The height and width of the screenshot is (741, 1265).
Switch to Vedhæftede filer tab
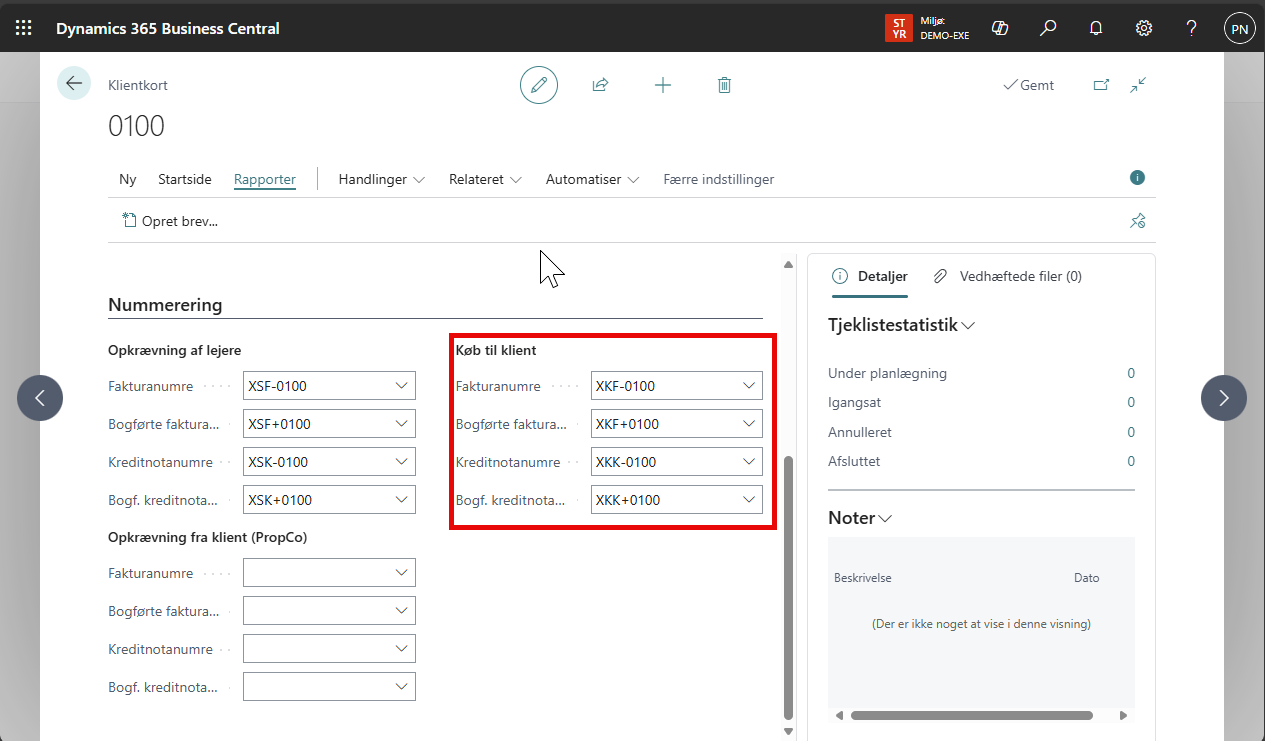pyautogui.click(x=1008, y=276)
